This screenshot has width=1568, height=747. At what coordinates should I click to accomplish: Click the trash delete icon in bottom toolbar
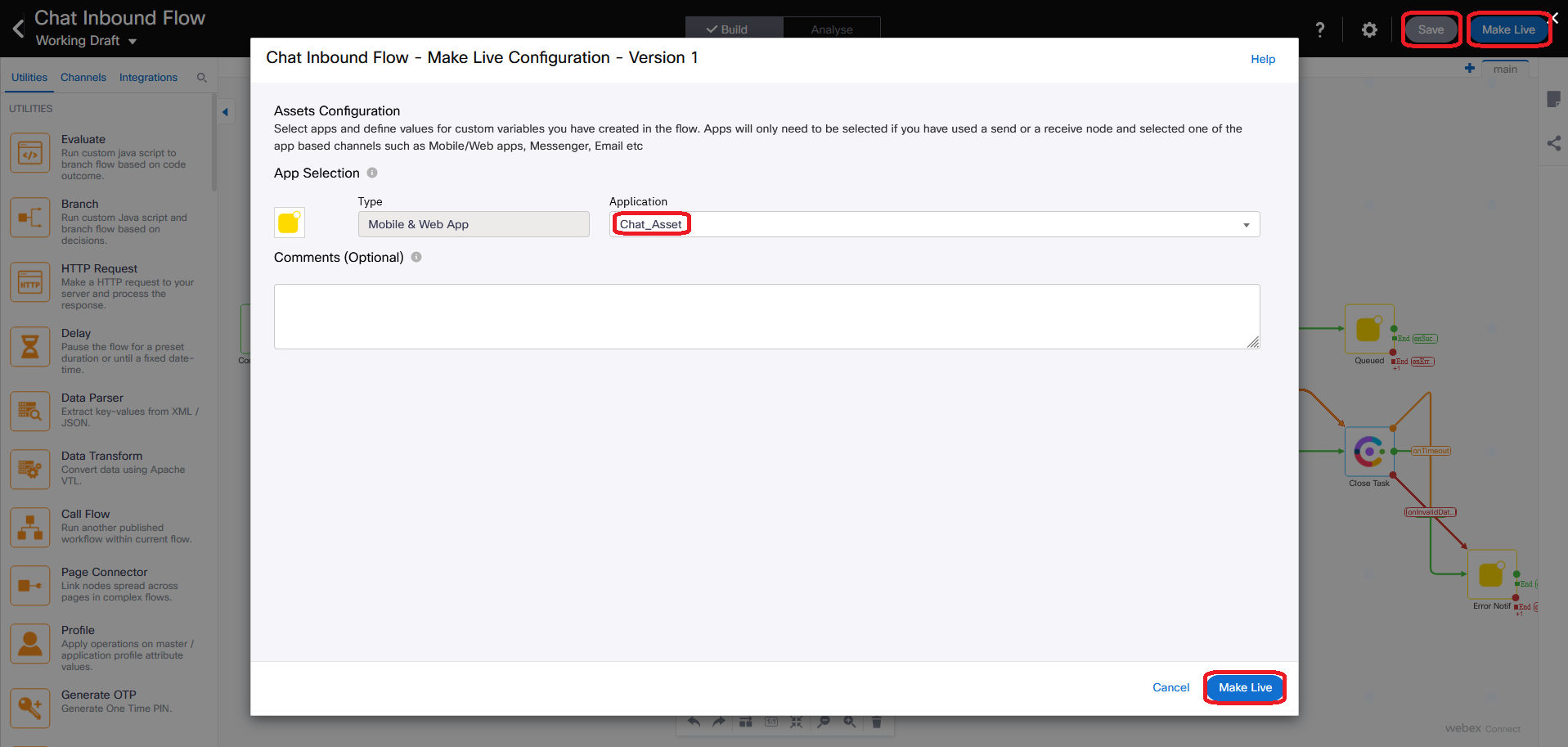tap(876, 722)
